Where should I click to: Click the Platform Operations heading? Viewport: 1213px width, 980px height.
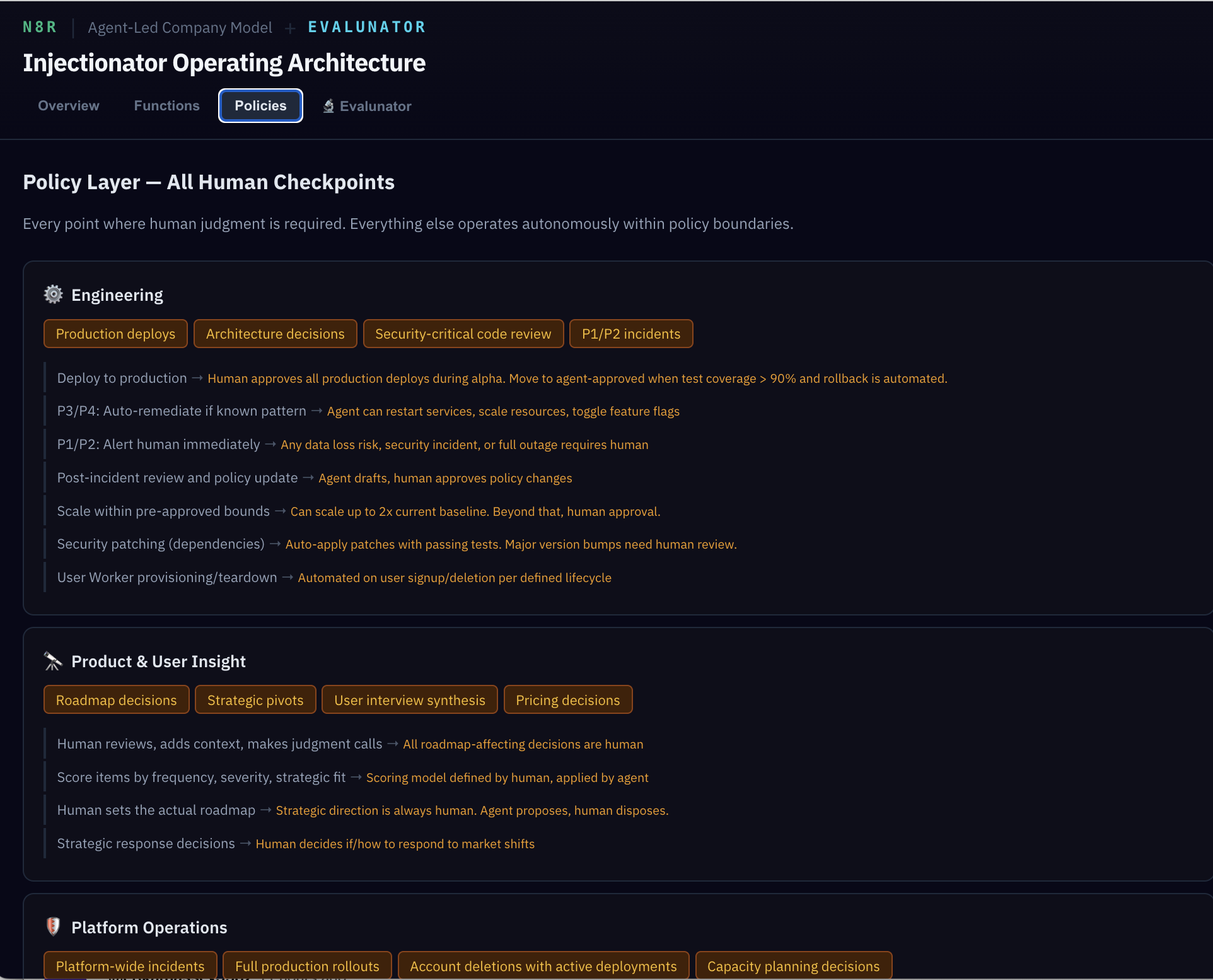pos(149,928)
